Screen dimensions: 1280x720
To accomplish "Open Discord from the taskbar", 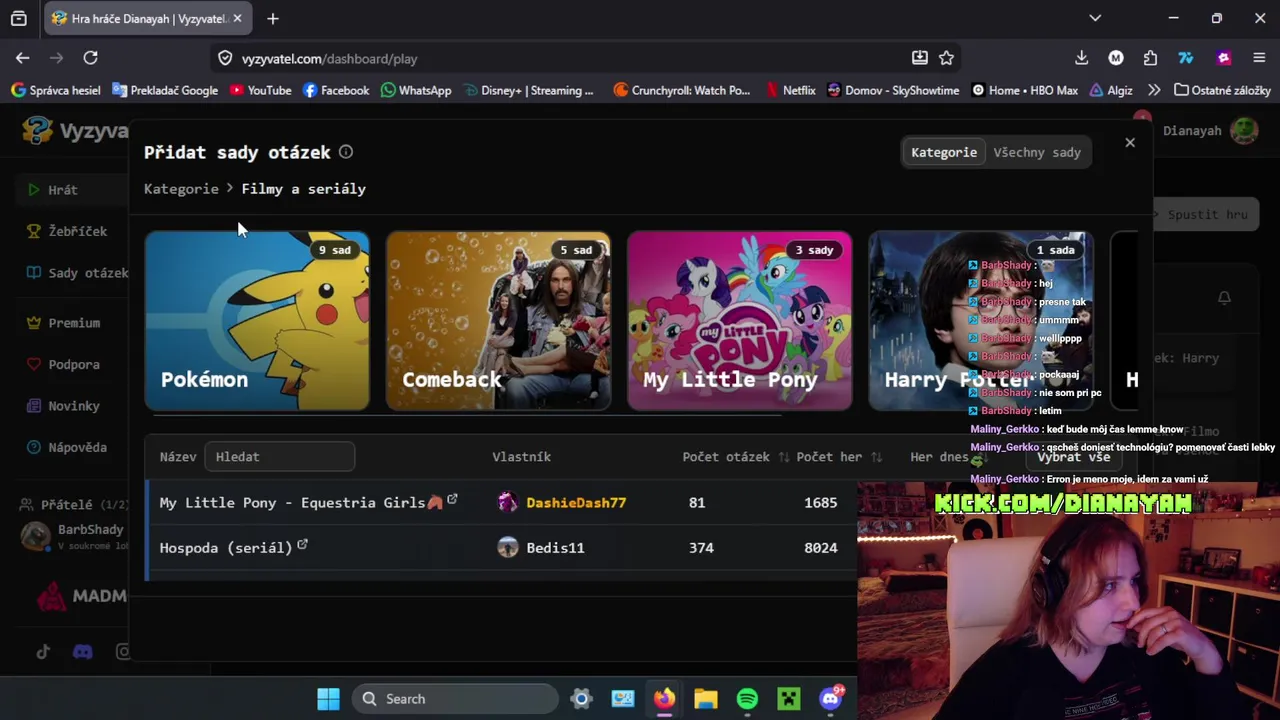I will click(x=831, y=699).
